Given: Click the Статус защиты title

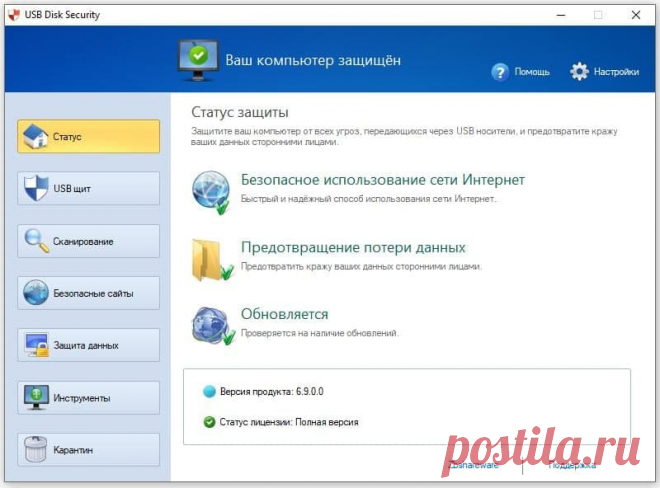Looking at the screenshot, I should pos(240,112).
